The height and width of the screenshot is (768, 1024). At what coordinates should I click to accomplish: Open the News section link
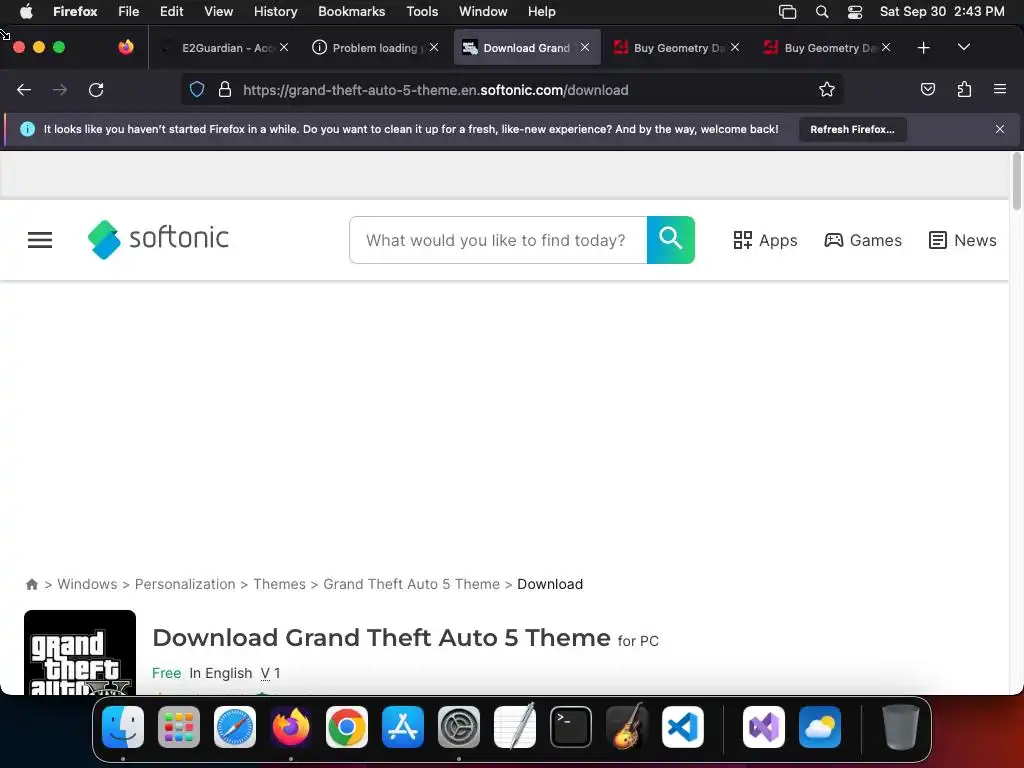[963, 240]
